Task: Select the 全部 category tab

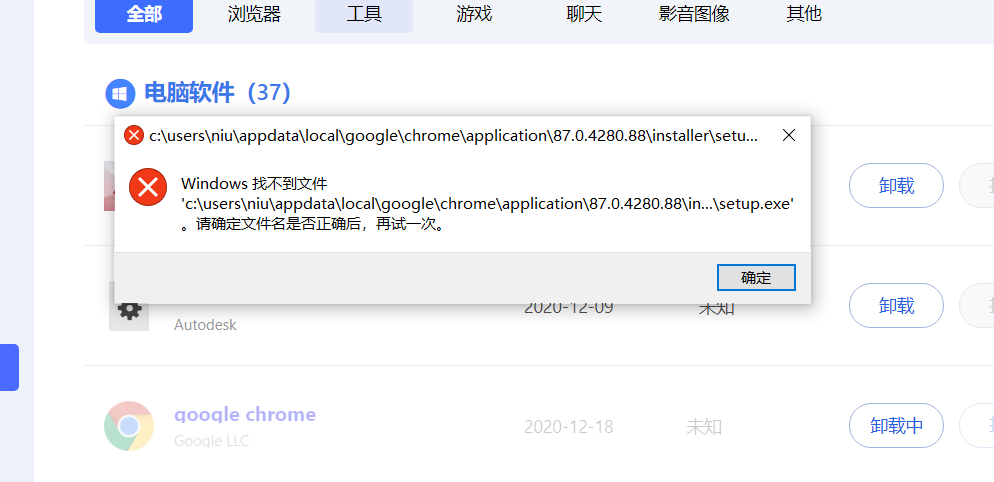Action: coord(144,15)
